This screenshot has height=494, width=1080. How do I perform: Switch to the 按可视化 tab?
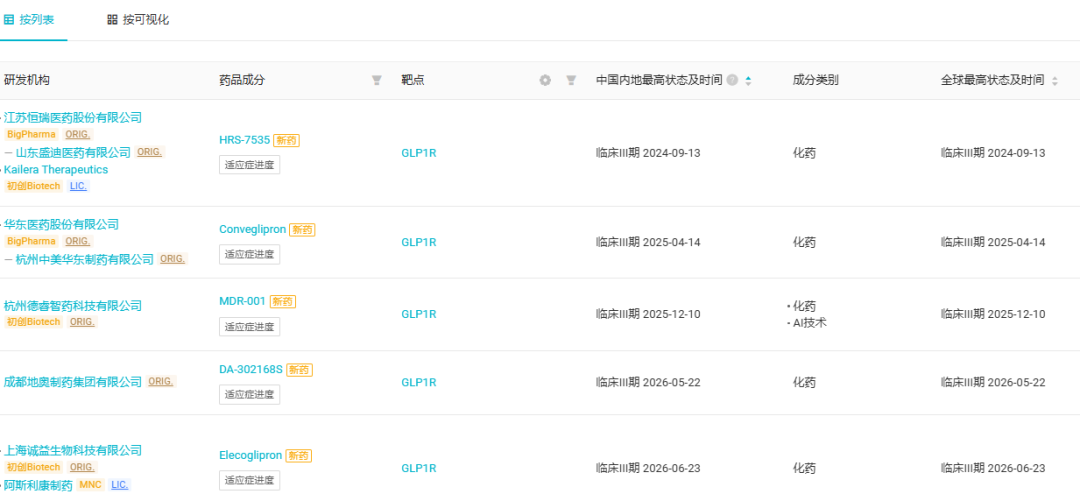[x=138, y=20]
